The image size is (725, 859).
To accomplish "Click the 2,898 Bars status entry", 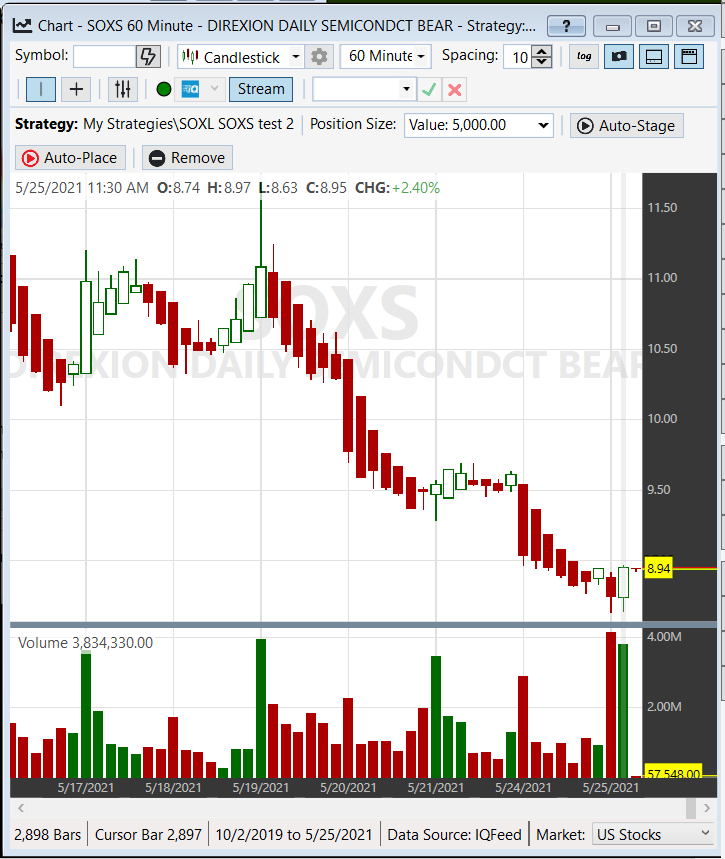I will pos(48,835).
